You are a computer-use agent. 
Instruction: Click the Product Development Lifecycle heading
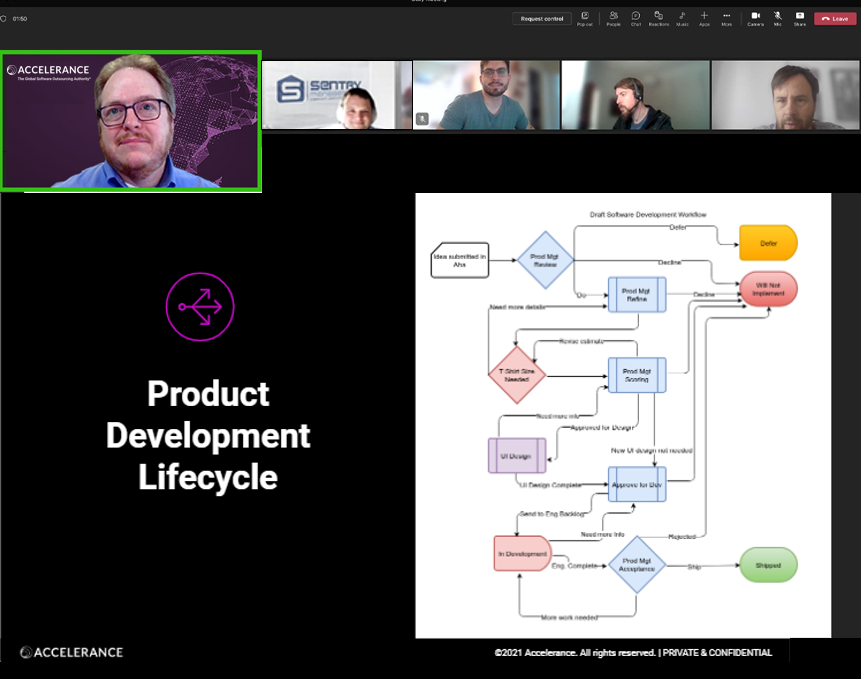tap(208, 435)
